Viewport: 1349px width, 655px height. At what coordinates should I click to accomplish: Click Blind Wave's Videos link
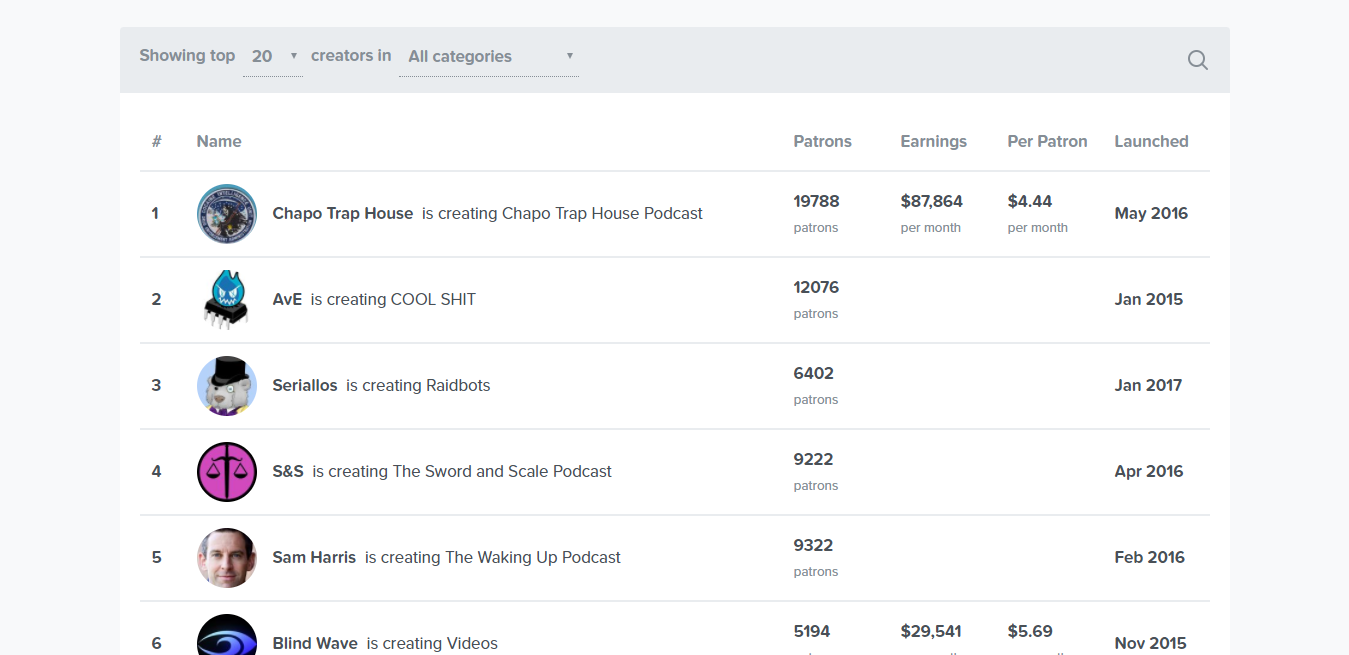(472, 643)
